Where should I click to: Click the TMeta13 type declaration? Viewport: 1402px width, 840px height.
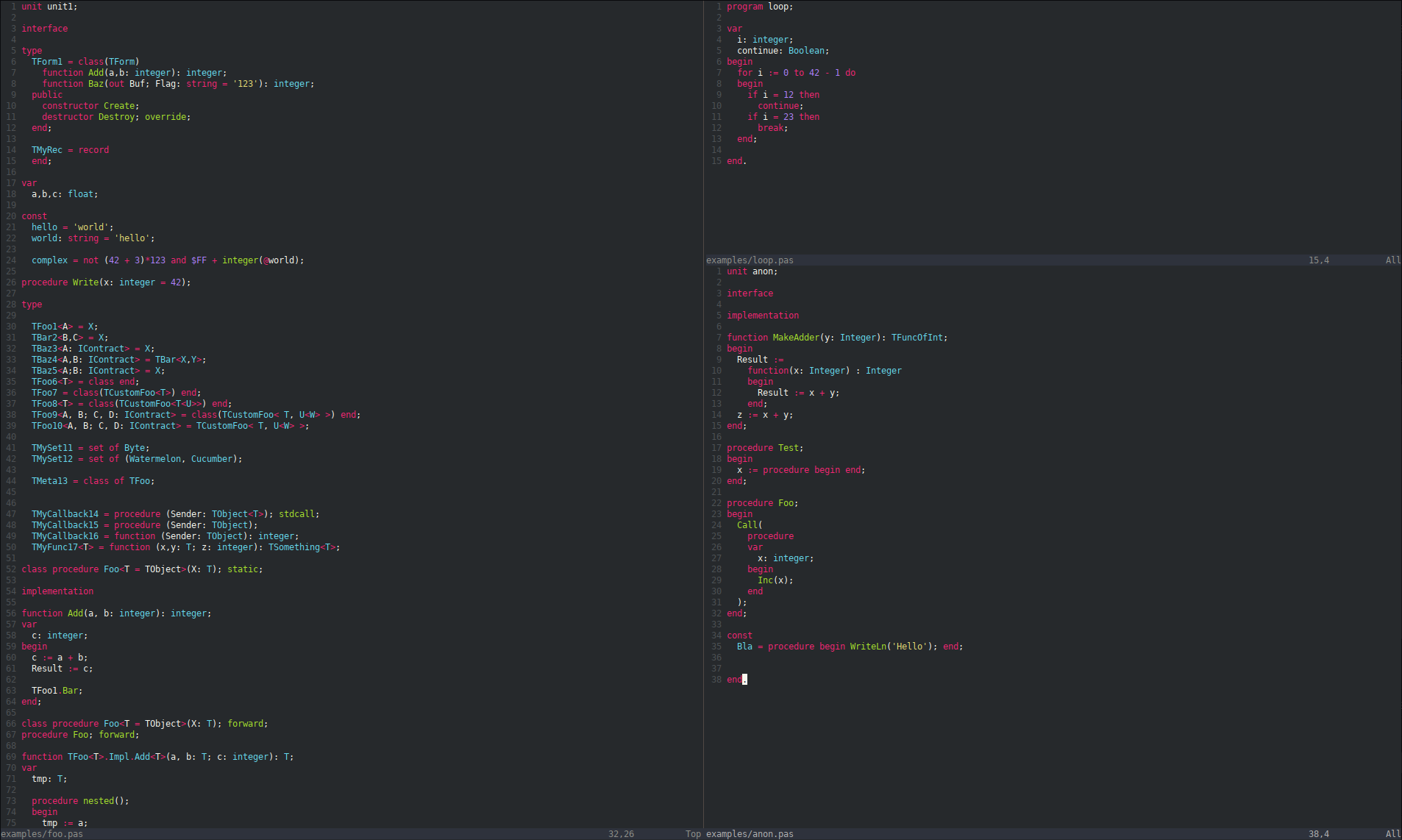(x=49, y=481)
